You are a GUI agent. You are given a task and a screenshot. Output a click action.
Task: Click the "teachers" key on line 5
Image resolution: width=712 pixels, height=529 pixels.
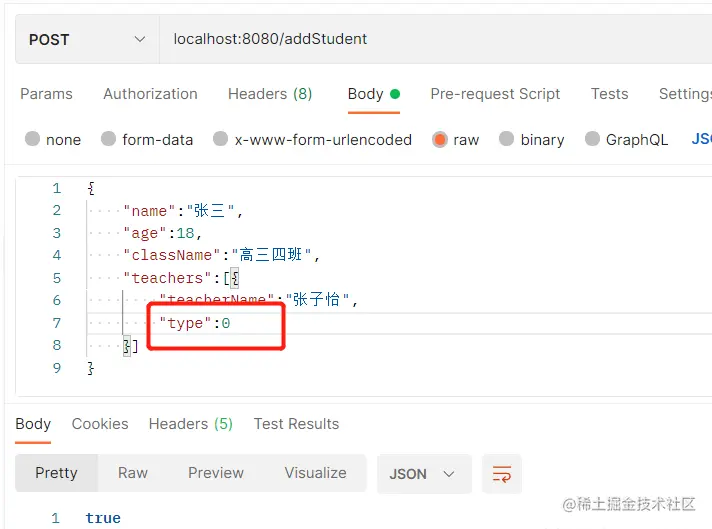pyautogui.click(x=168, y=278)
